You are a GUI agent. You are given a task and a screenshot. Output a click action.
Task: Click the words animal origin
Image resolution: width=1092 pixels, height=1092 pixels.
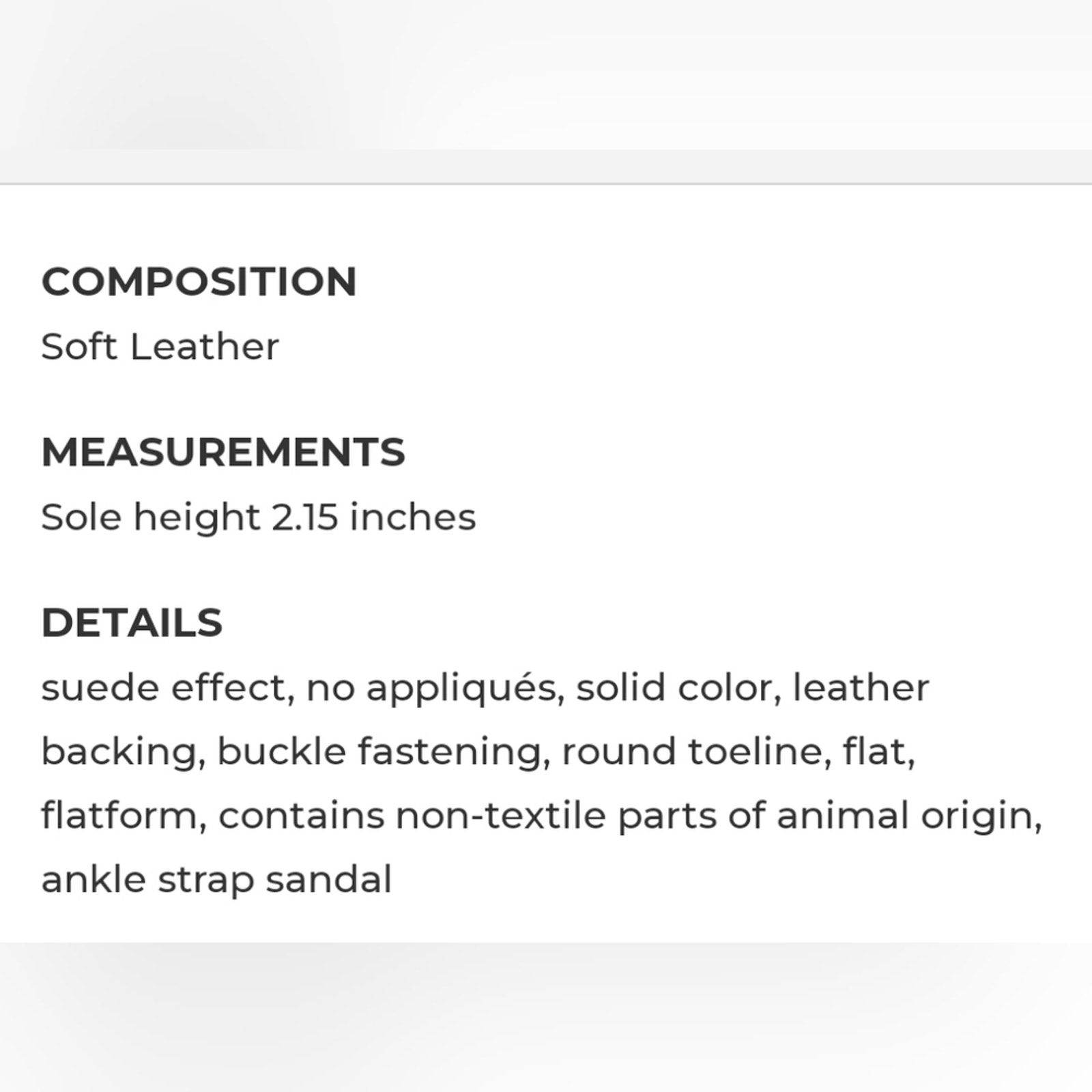pos(908,816)
